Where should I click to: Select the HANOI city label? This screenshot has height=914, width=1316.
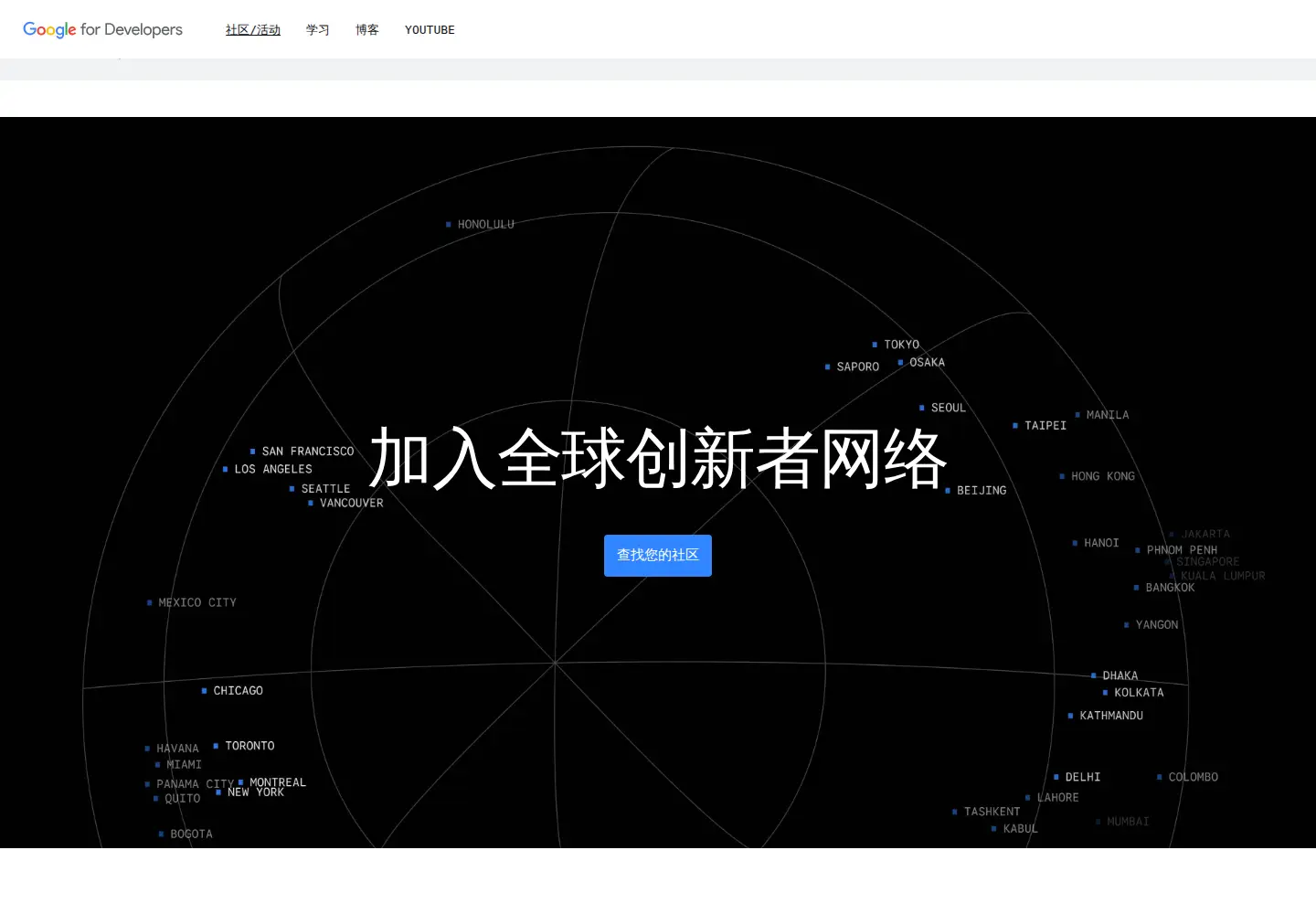click(x=1101, y=543)
